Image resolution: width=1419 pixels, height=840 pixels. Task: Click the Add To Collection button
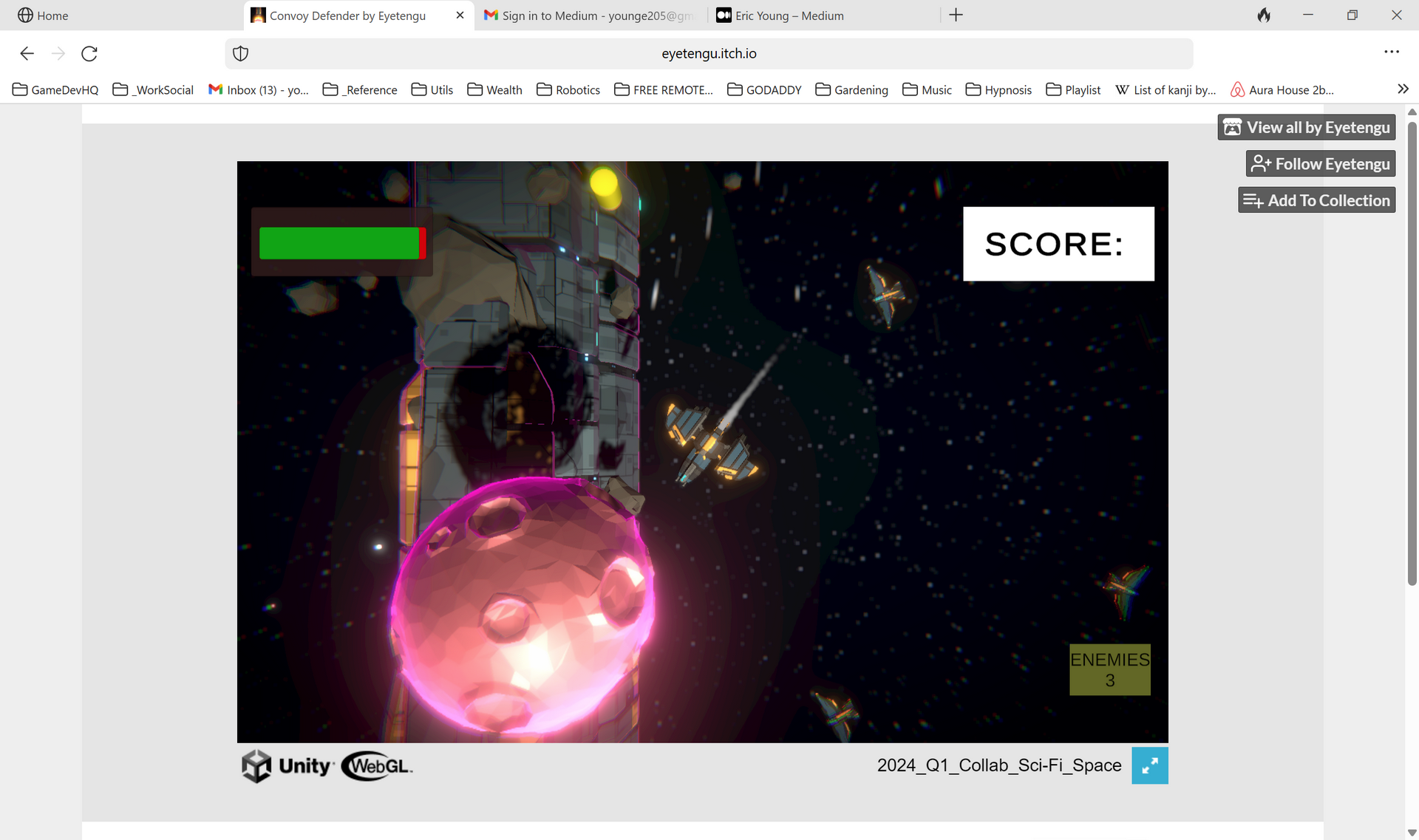1317,200
